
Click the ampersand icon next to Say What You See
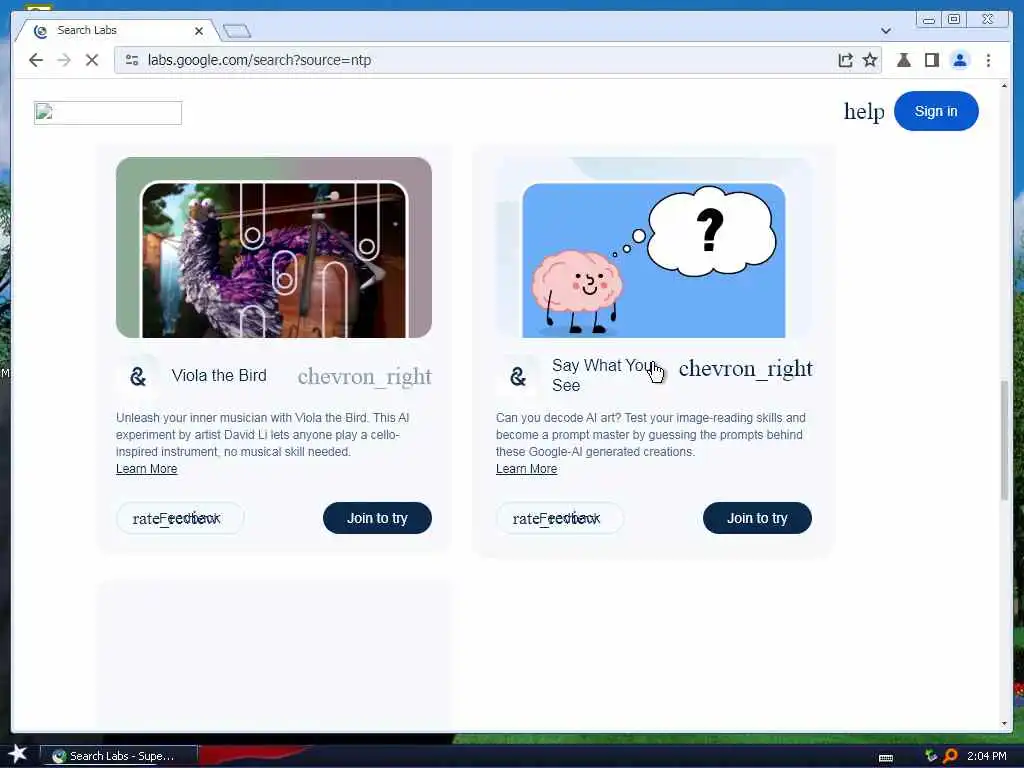pyautogui.click(x=517, y=376)
